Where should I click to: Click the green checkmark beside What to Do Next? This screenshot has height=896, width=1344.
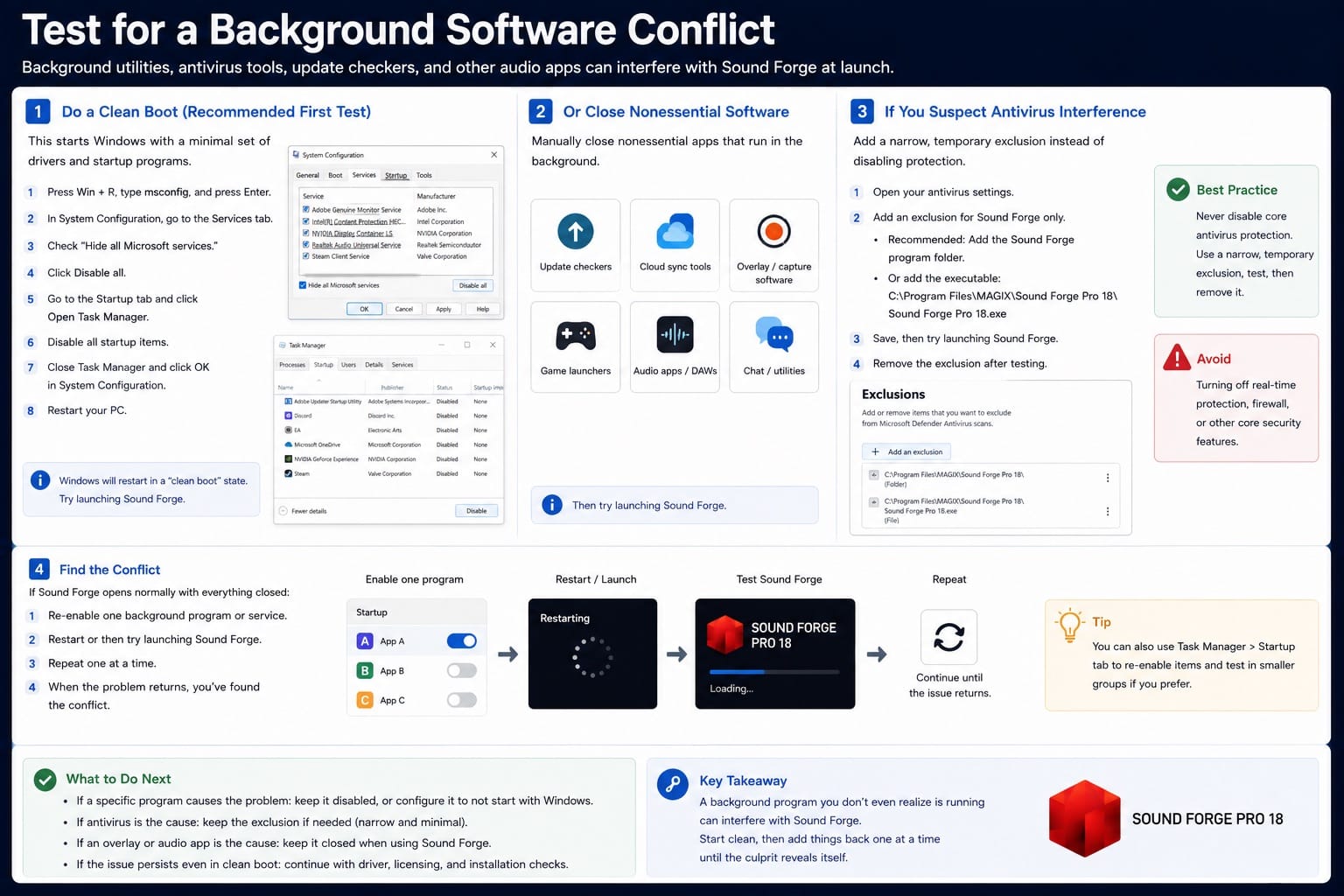click(x=45, y=779)
